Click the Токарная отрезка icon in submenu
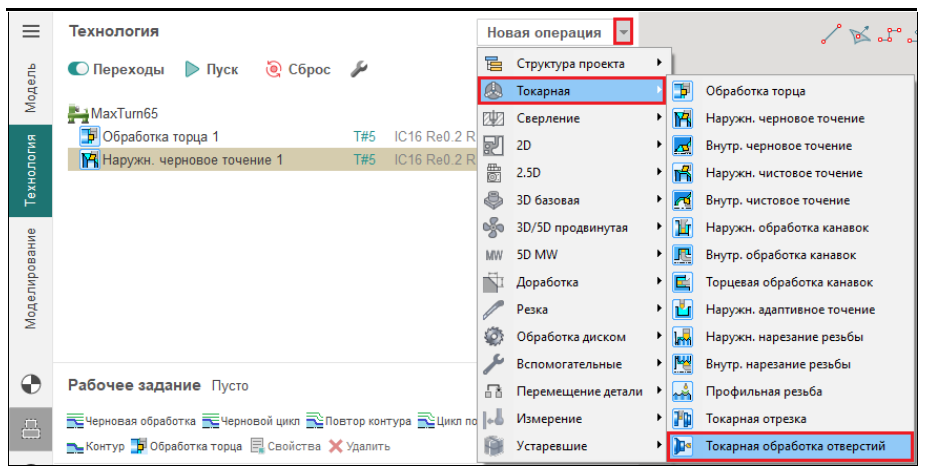 tap(684, 419)
